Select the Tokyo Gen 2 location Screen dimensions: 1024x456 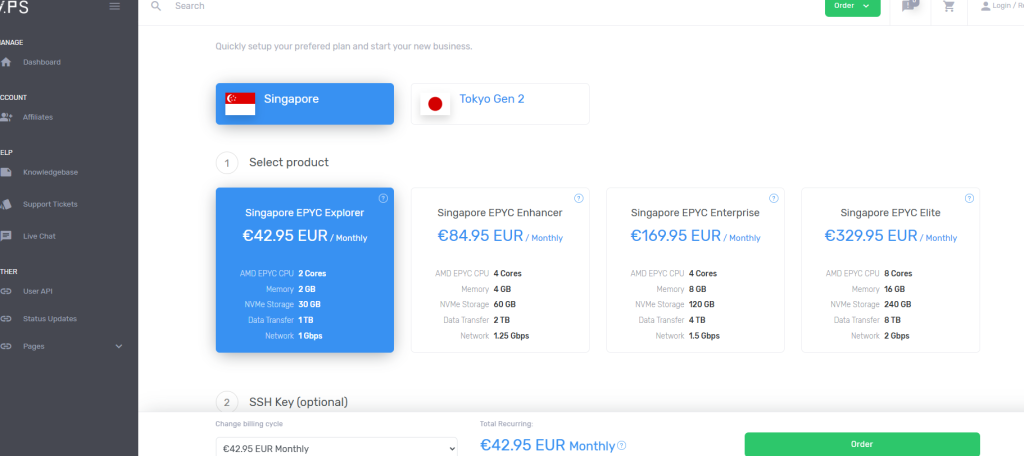500,103
